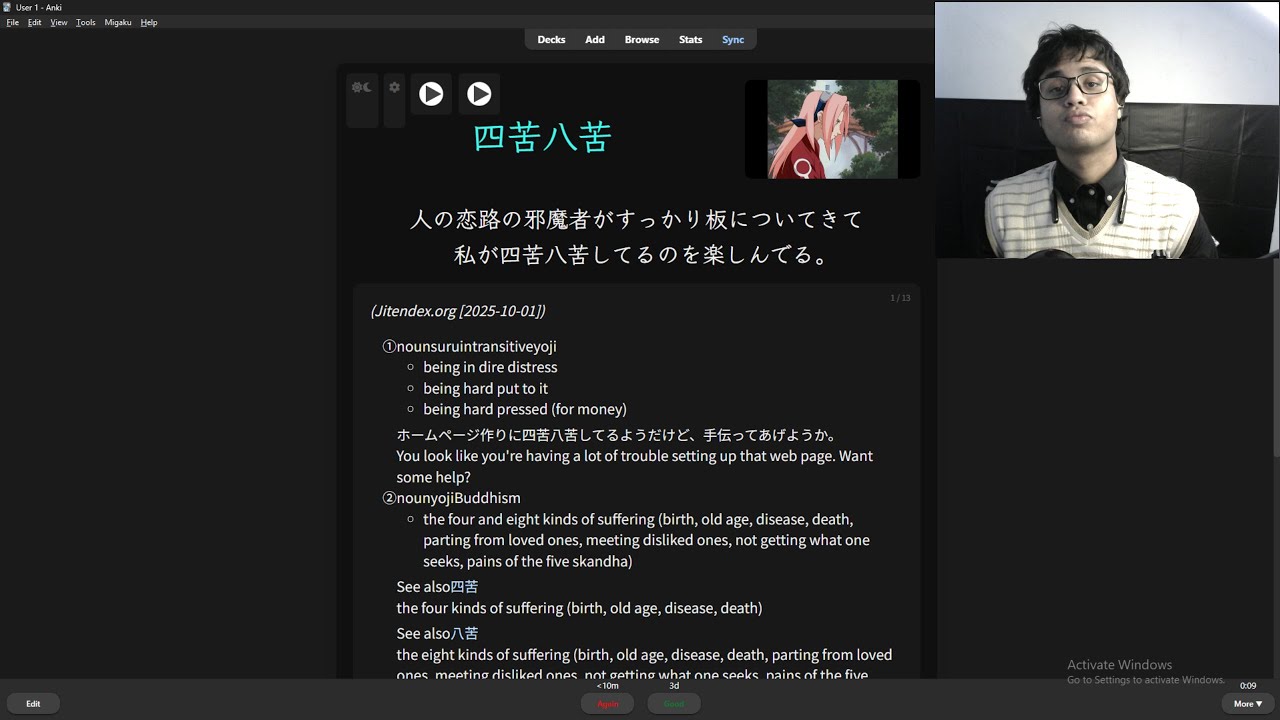The image size is (1280, 720).
Task: Click the sentence line 私が四苦八苦してるのを楽しんでる
Action: click(643, 255)
